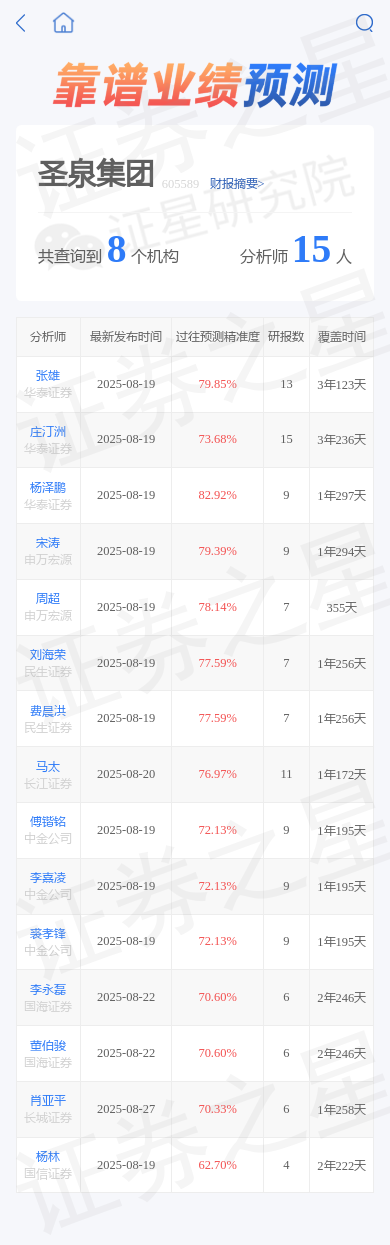Open analyst 刘海荣 page
The image size is (390, 1245).
coord(48,655)
